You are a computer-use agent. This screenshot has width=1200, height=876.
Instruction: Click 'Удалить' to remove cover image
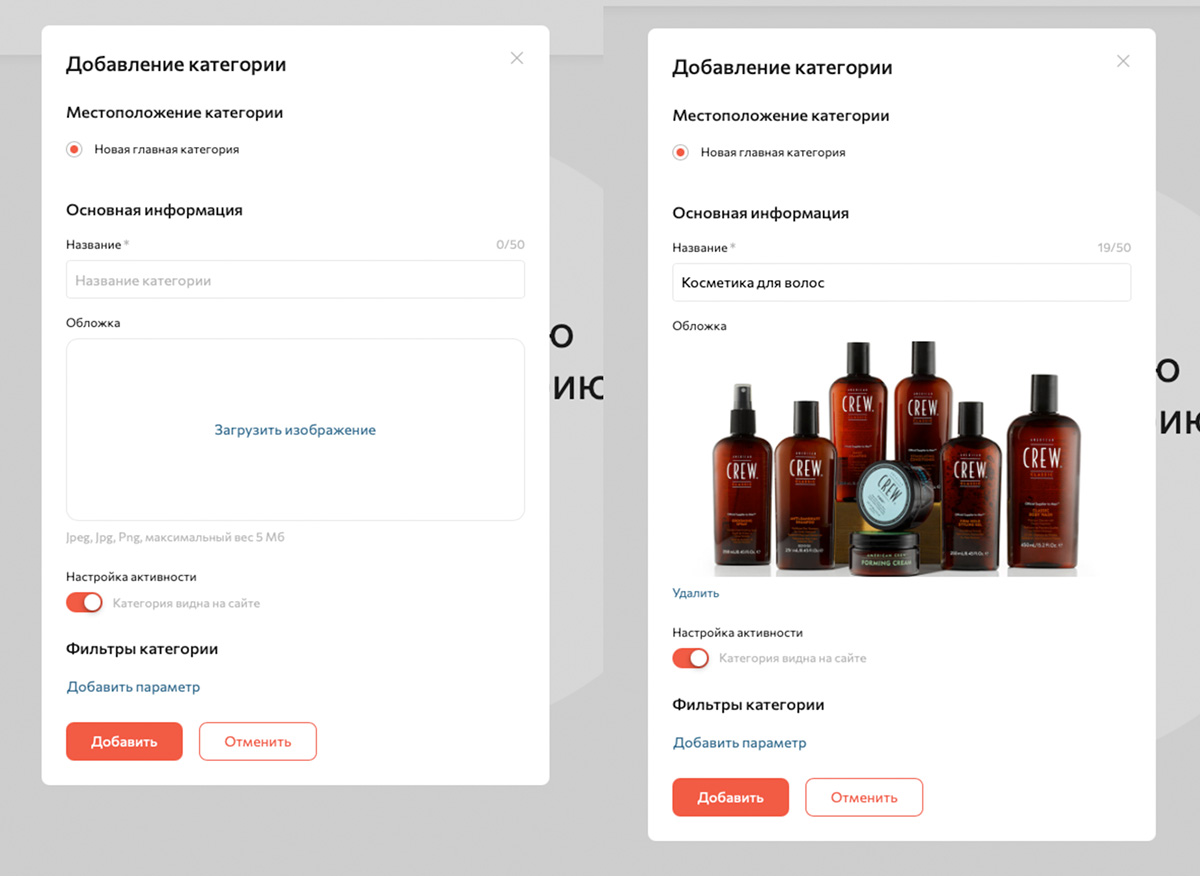(696, 593)
